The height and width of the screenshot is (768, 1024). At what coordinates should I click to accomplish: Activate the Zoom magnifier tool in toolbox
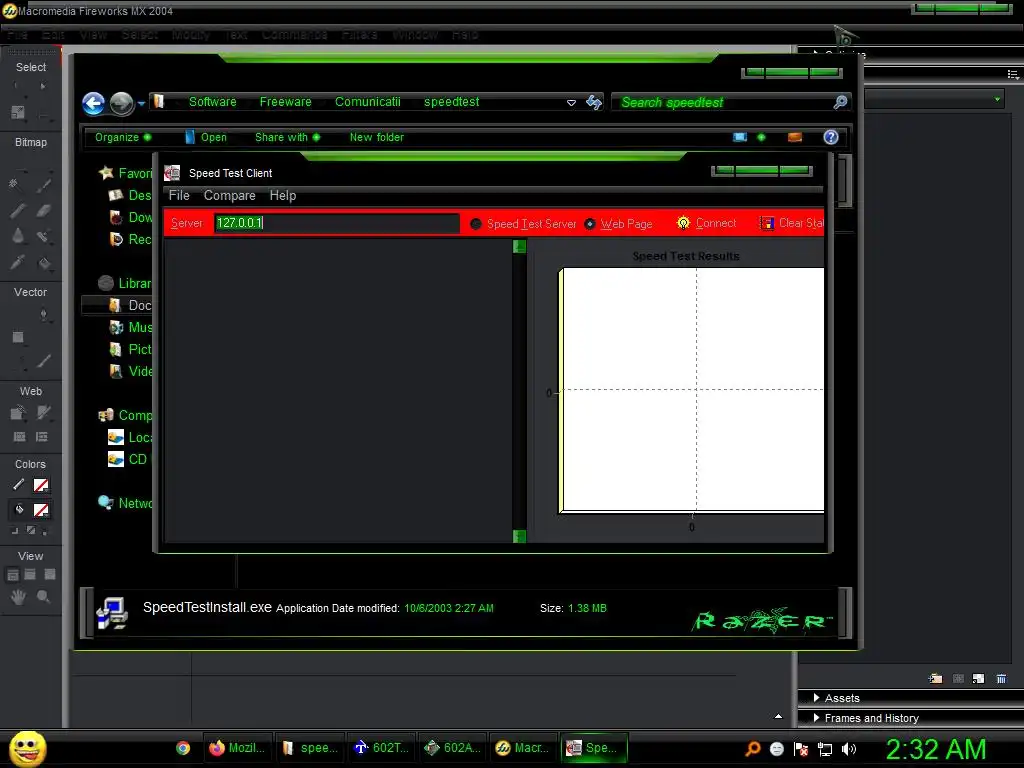43,596
